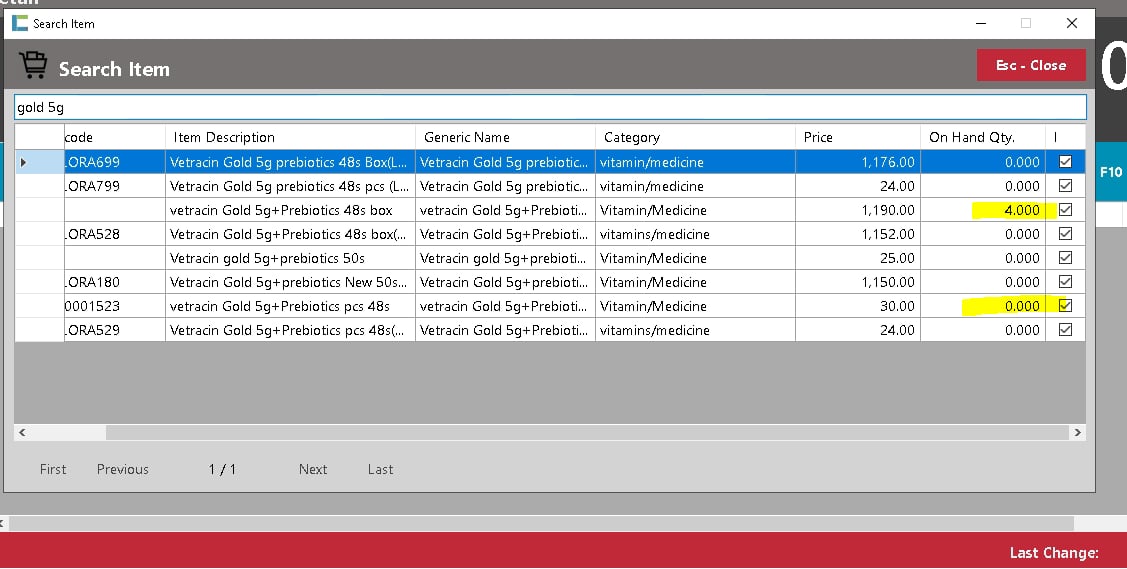This screenshot has width=1127, height=569.
Task: Click the horizontal scrollbar left arrow
Action: [x=22, y=433]
